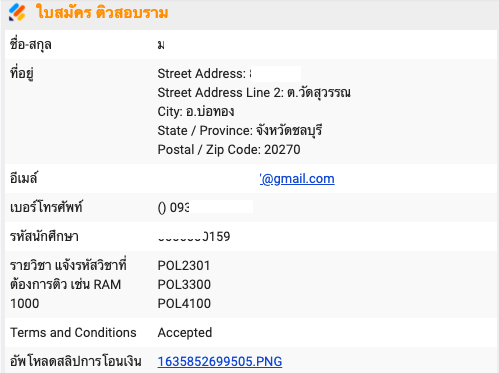This screenshot has height=373, width=499.
Task: Click the Terms and Conditions label
Action: pyautogui.click(x=73, y=333)
